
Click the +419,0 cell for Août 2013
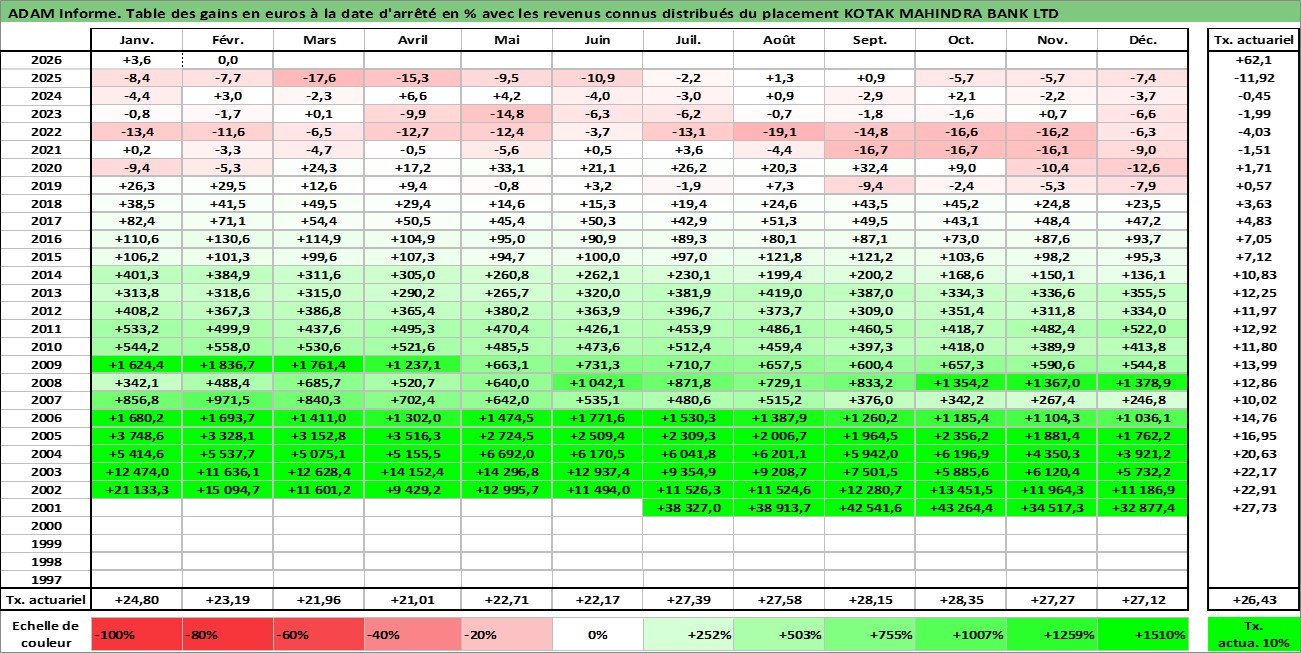tap(778, 293)
